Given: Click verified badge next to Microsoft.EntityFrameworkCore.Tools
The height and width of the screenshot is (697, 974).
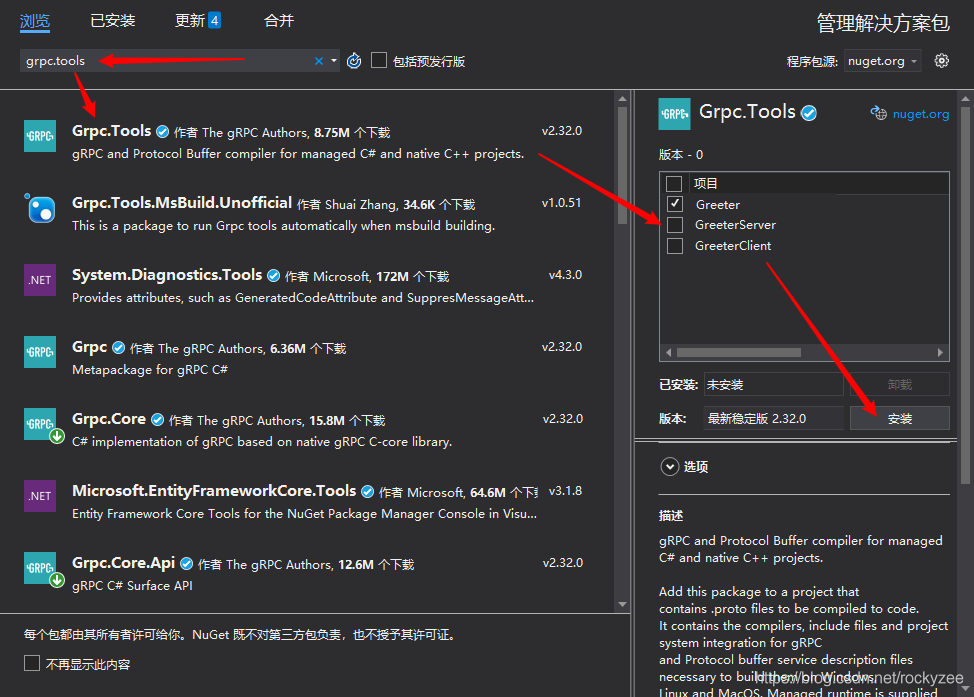Looking at the screenshot, I should (368, 491).
